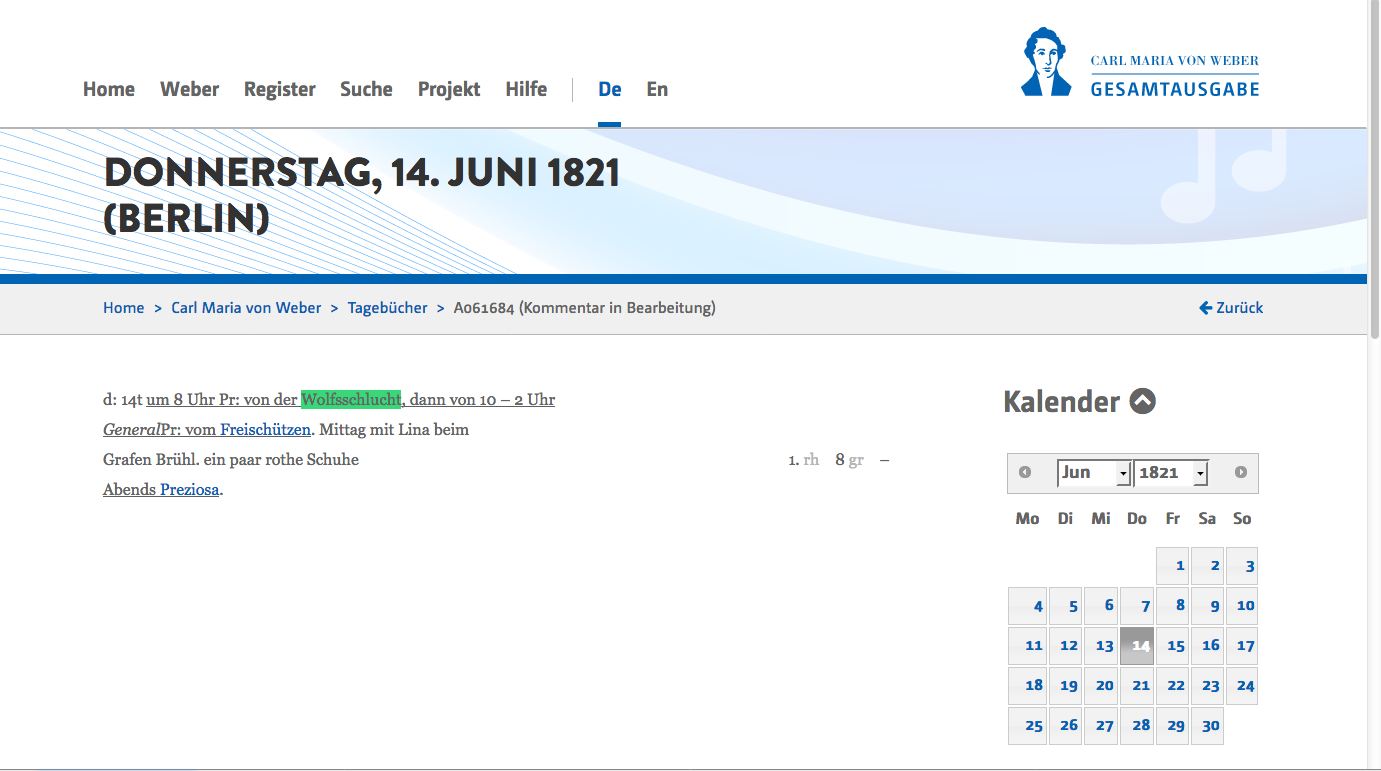Select June 12 in the calendar
This screenshot has width=1381, height=771.
coord(1066,646)
